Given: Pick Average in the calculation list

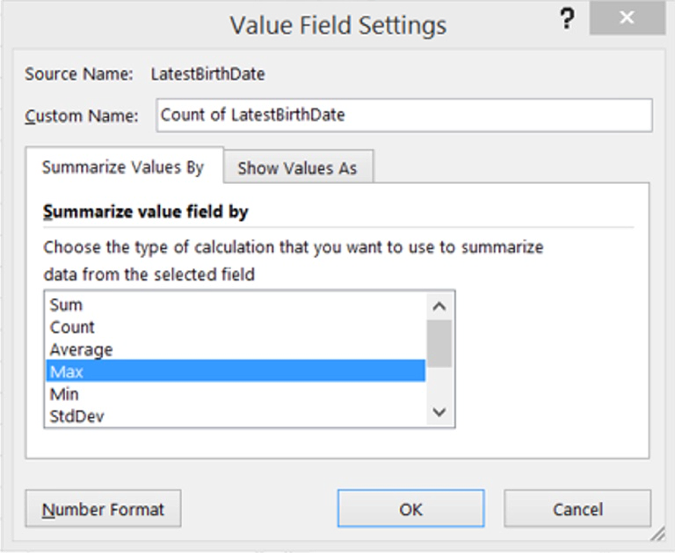Looking at the screenshot, I should pyautogui.click(x=81, y=349).
